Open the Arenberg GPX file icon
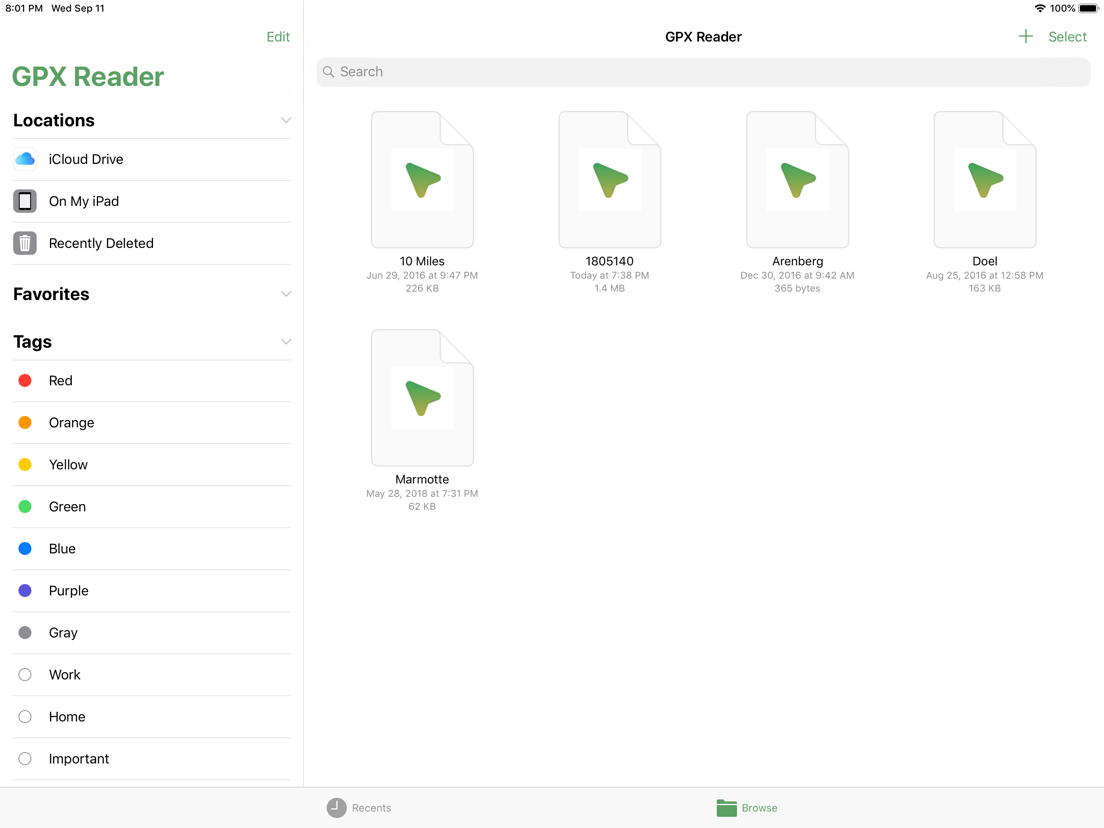Image resolution: width=1104 pixels, height=828 pixels. coord(797,180)
